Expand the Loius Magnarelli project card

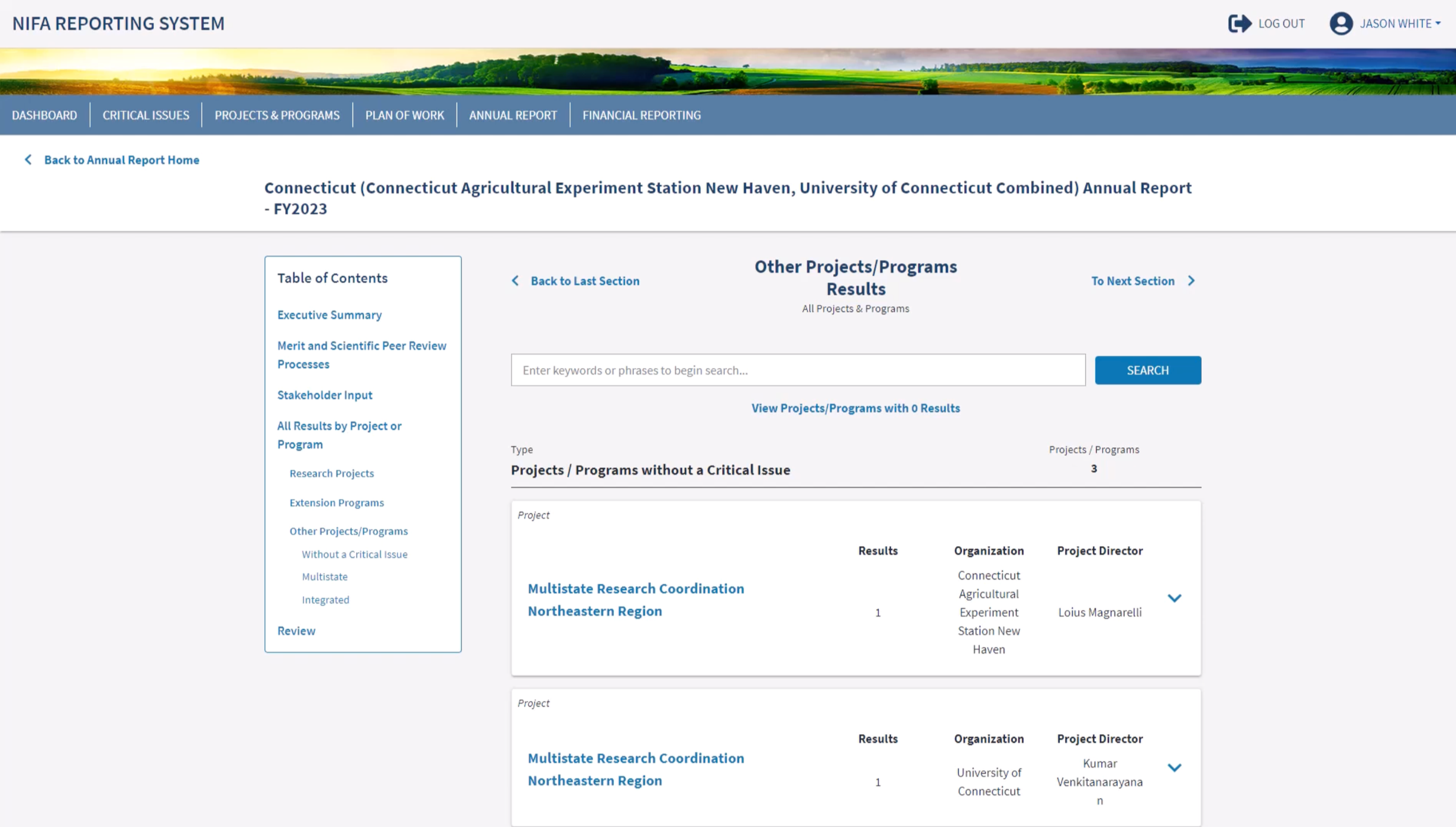(1174, 598)
